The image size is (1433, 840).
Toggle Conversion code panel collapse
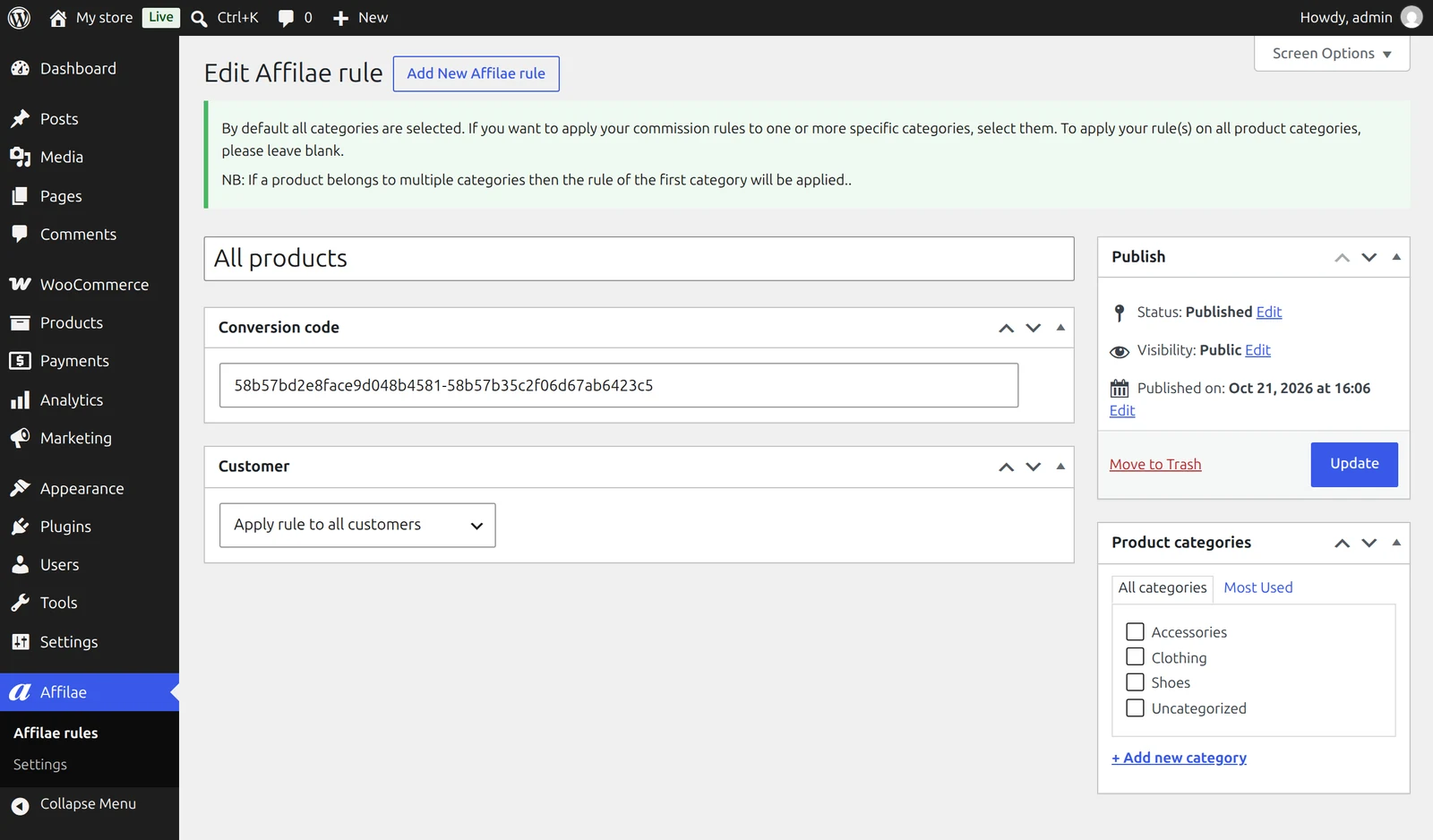pos(1060,328)
